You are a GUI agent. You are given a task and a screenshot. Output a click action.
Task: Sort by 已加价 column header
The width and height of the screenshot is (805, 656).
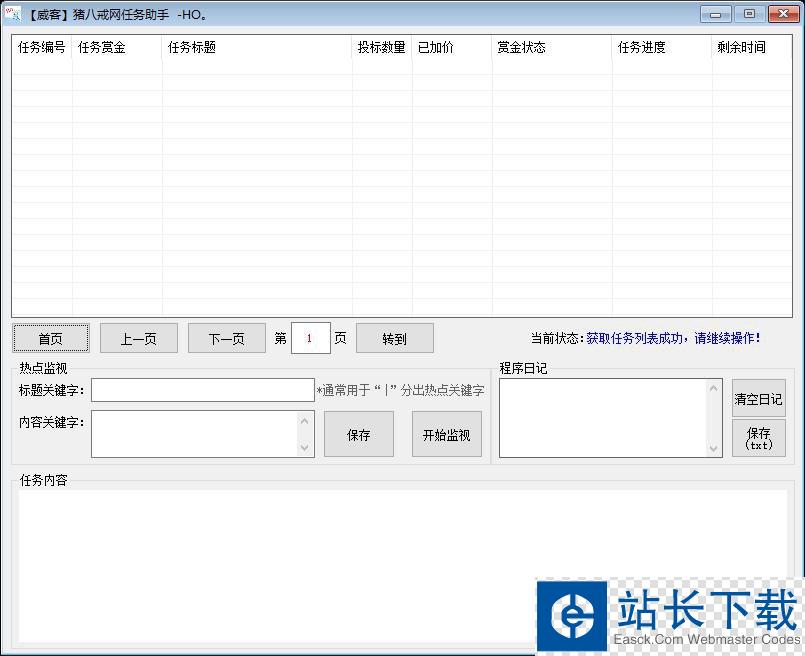click(452, 48)
